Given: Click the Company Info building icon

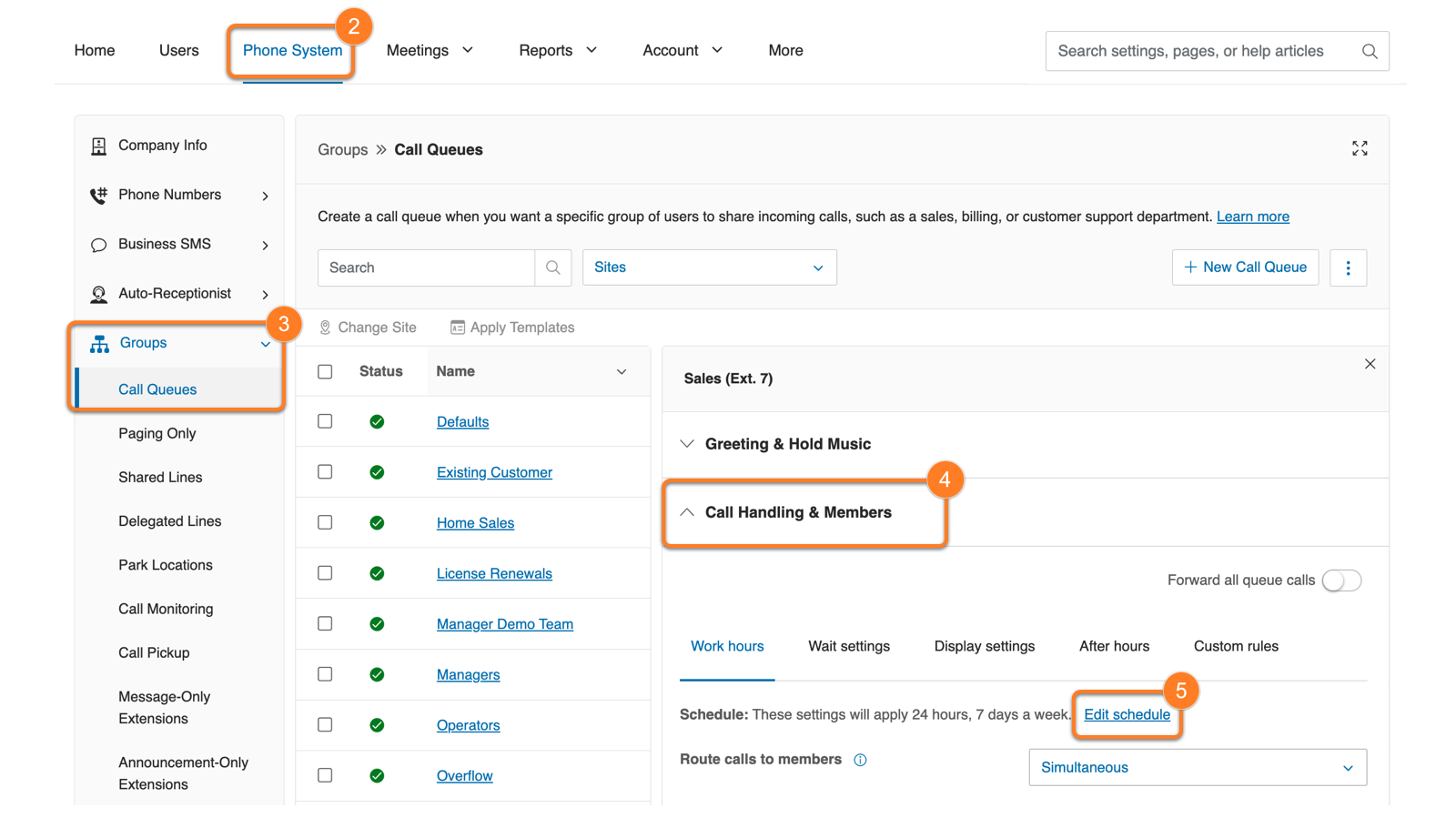Looking at the screenshot, I should pyautogui.click(x=98, y=146).
